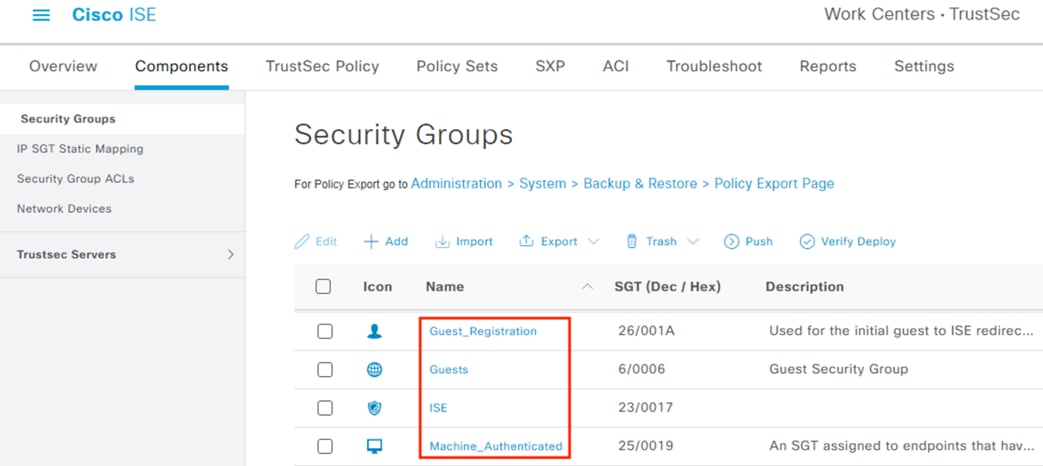Select Security Groups in the sidebar
This screenshot has width=1043, height=466.
tap(122, 119)
